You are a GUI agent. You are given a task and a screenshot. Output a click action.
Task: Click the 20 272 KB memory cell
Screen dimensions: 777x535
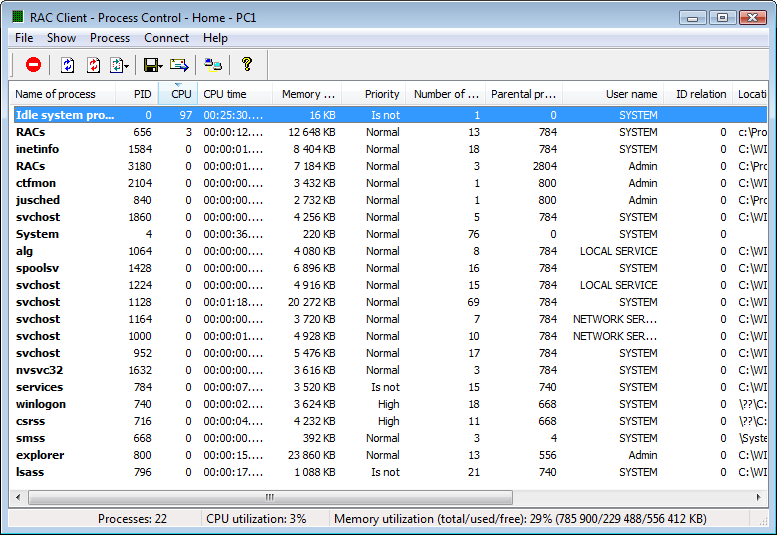pos(312,302)
